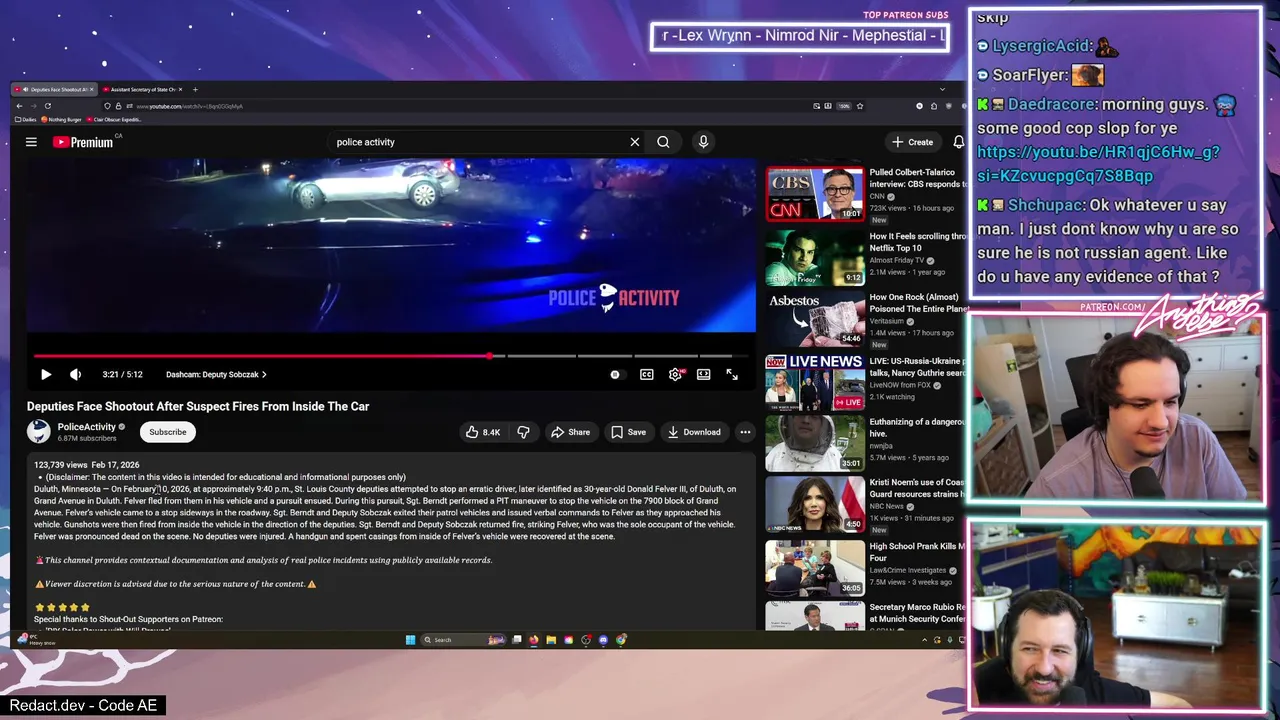Open LIVE US-Russia-Ukraine LiveNOW stream

(x=814, y=382)
